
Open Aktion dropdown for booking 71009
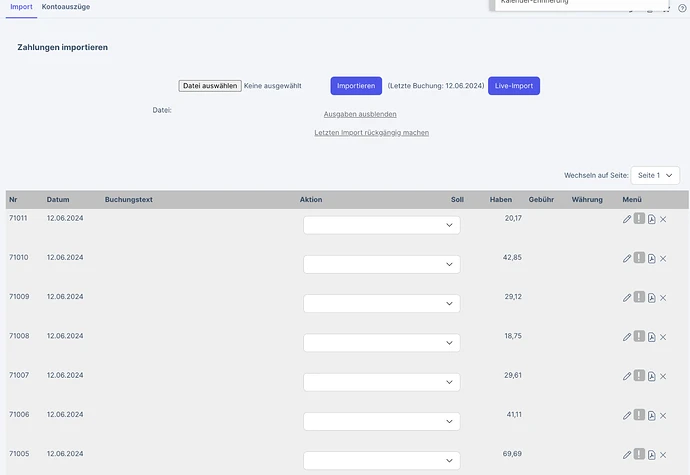tap(382, 303)
